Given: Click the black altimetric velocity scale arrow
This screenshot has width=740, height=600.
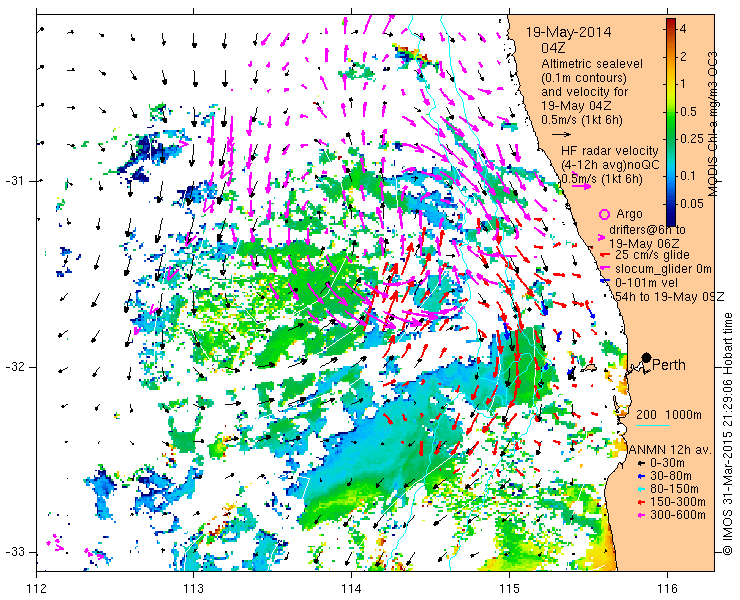Looking at the screenshot, I should 561,135.
